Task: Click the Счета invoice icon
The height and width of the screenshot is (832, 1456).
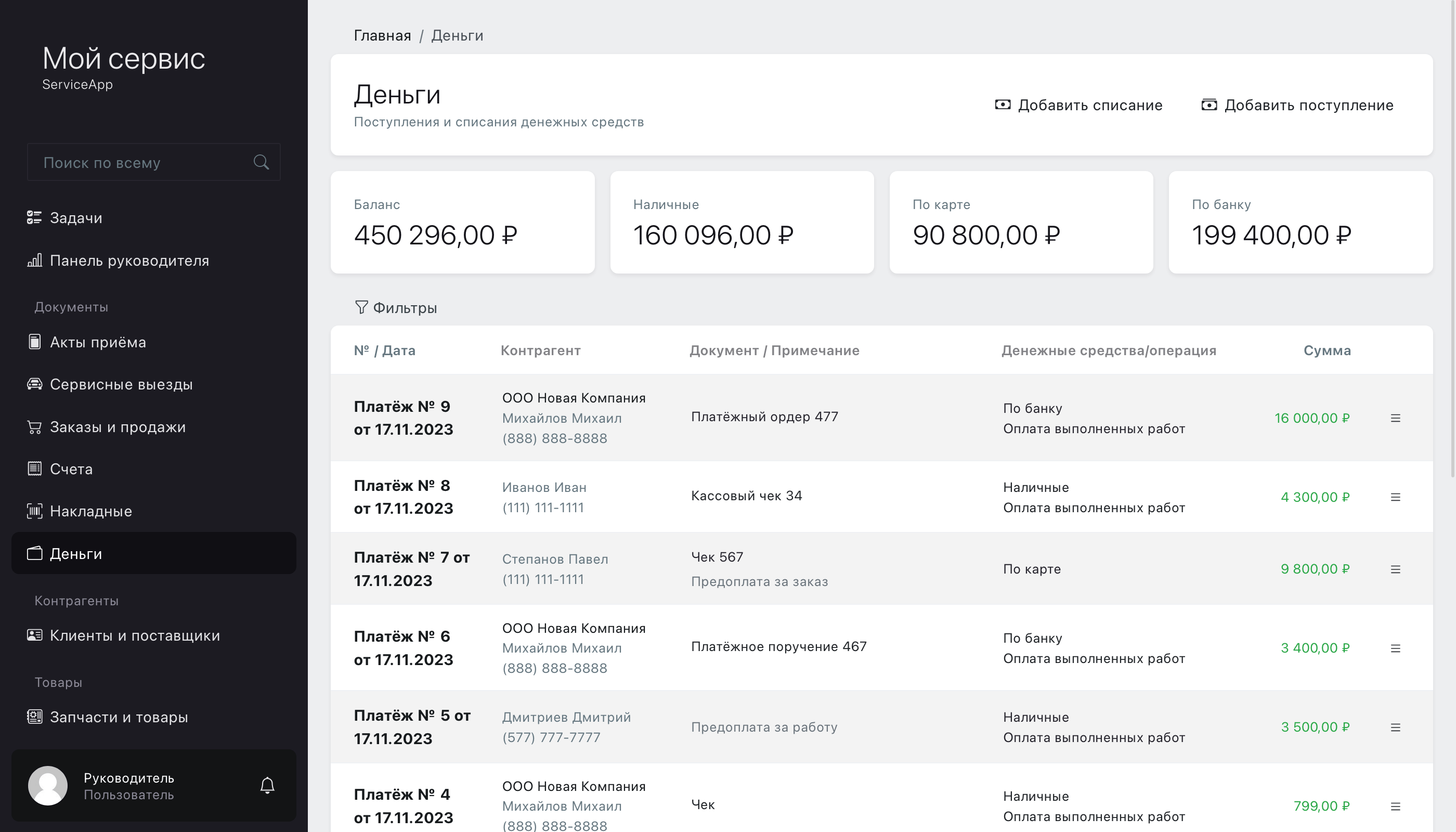Action: [x=34, y=469]
